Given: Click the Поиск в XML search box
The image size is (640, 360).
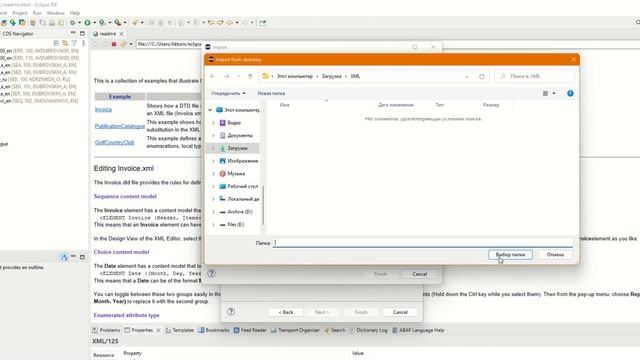Looking at the screenshot, I should (535, 76).
